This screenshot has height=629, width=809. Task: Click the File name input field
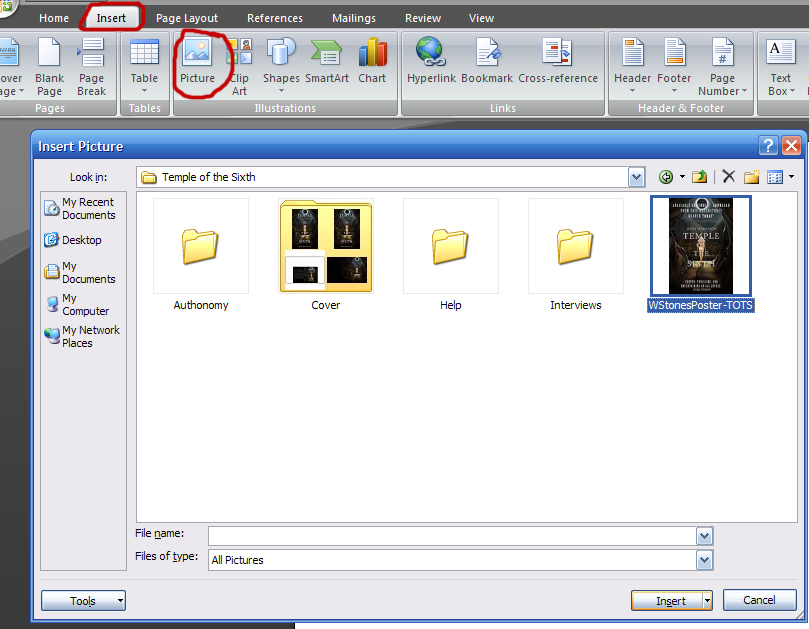[452, 535]
